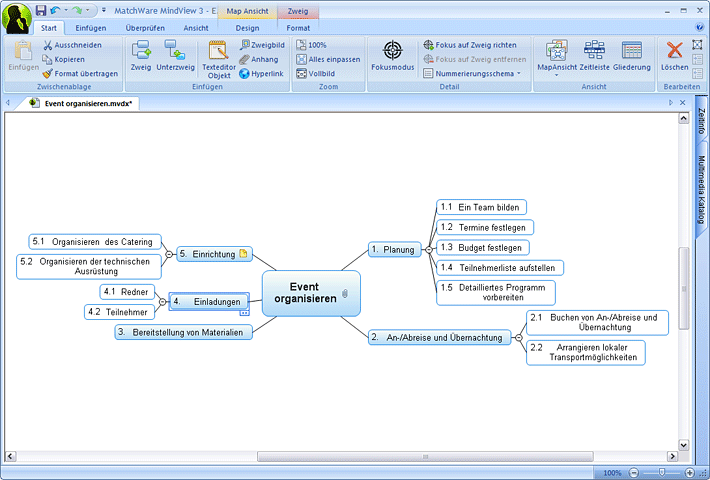Click the horizontal scrollbar thumb
The width and height of the screenshot is (710, 480).
click(x=425, y=456)
